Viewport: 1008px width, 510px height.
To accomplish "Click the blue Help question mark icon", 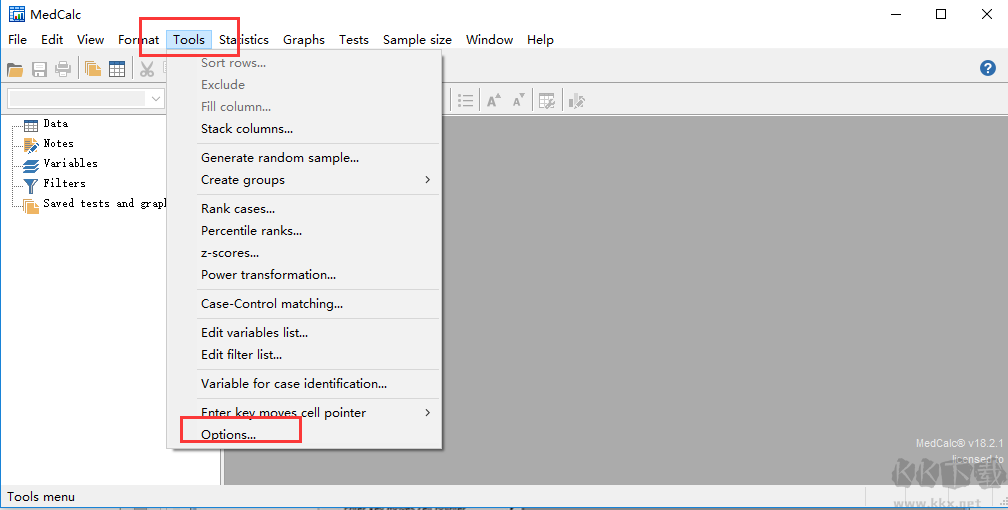I will (x=988, y=68).
